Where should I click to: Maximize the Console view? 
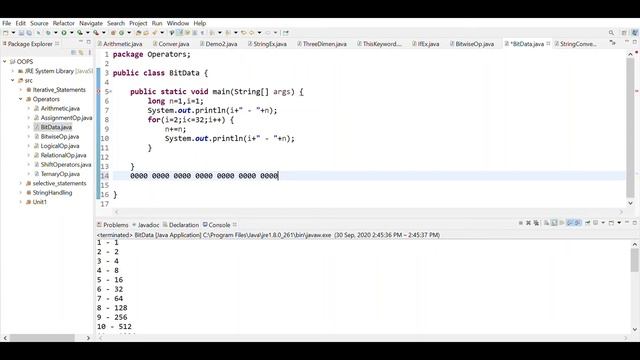635,223
